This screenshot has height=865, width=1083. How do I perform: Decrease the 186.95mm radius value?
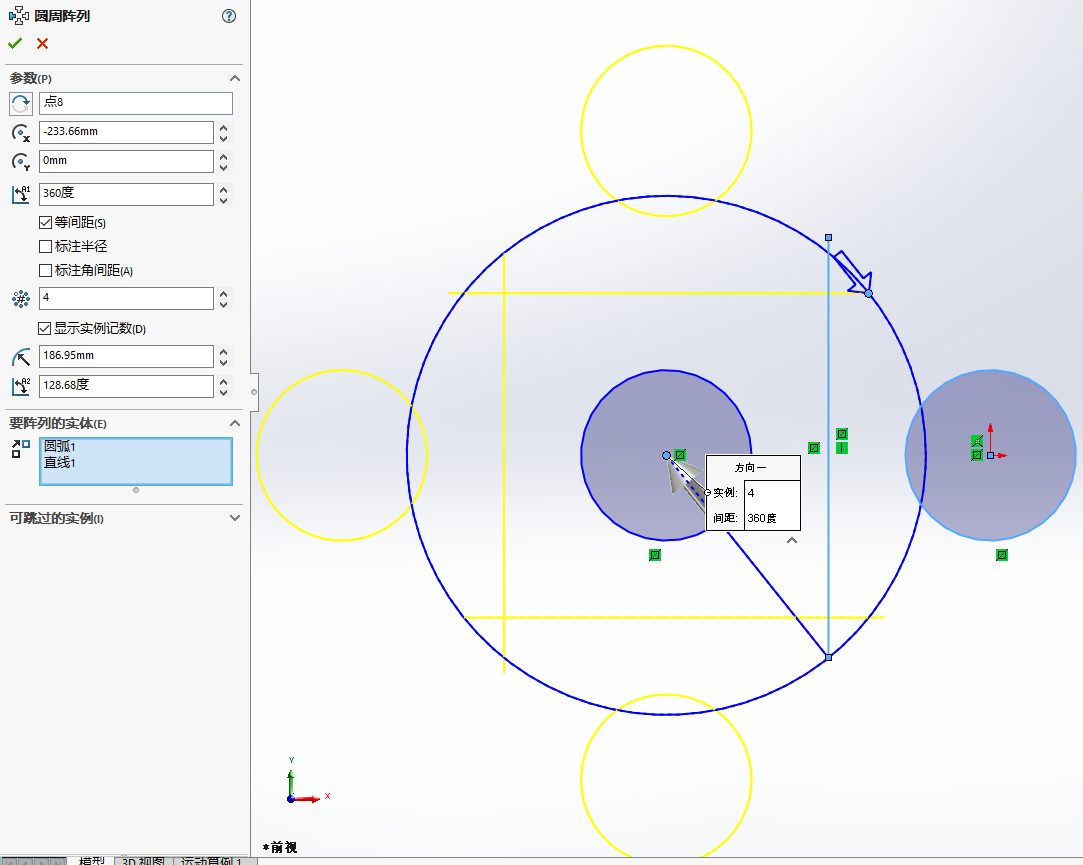(x=224, y=363)
